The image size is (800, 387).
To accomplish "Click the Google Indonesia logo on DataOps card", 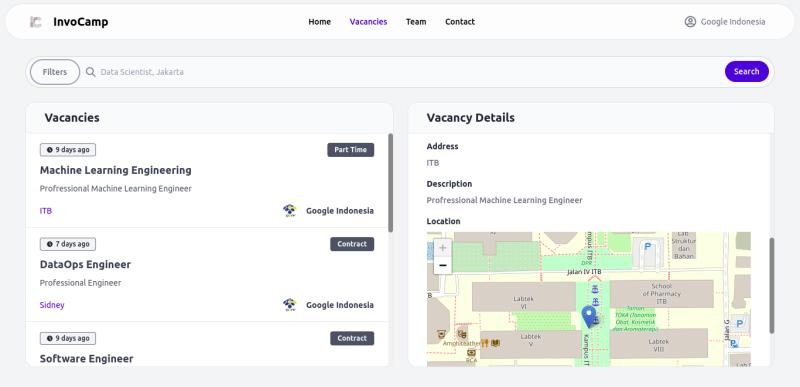I will pyautogui.click(x=290, y=305).
